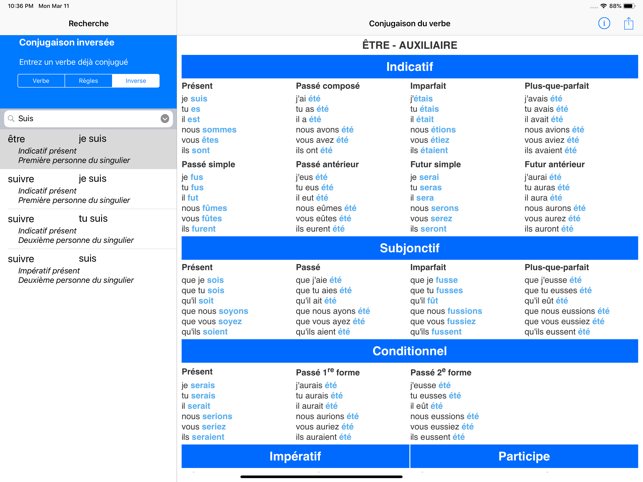Click 'qu'ils soient' in Subjonctif Présent

pyautogui.click(x=204, y=331)
